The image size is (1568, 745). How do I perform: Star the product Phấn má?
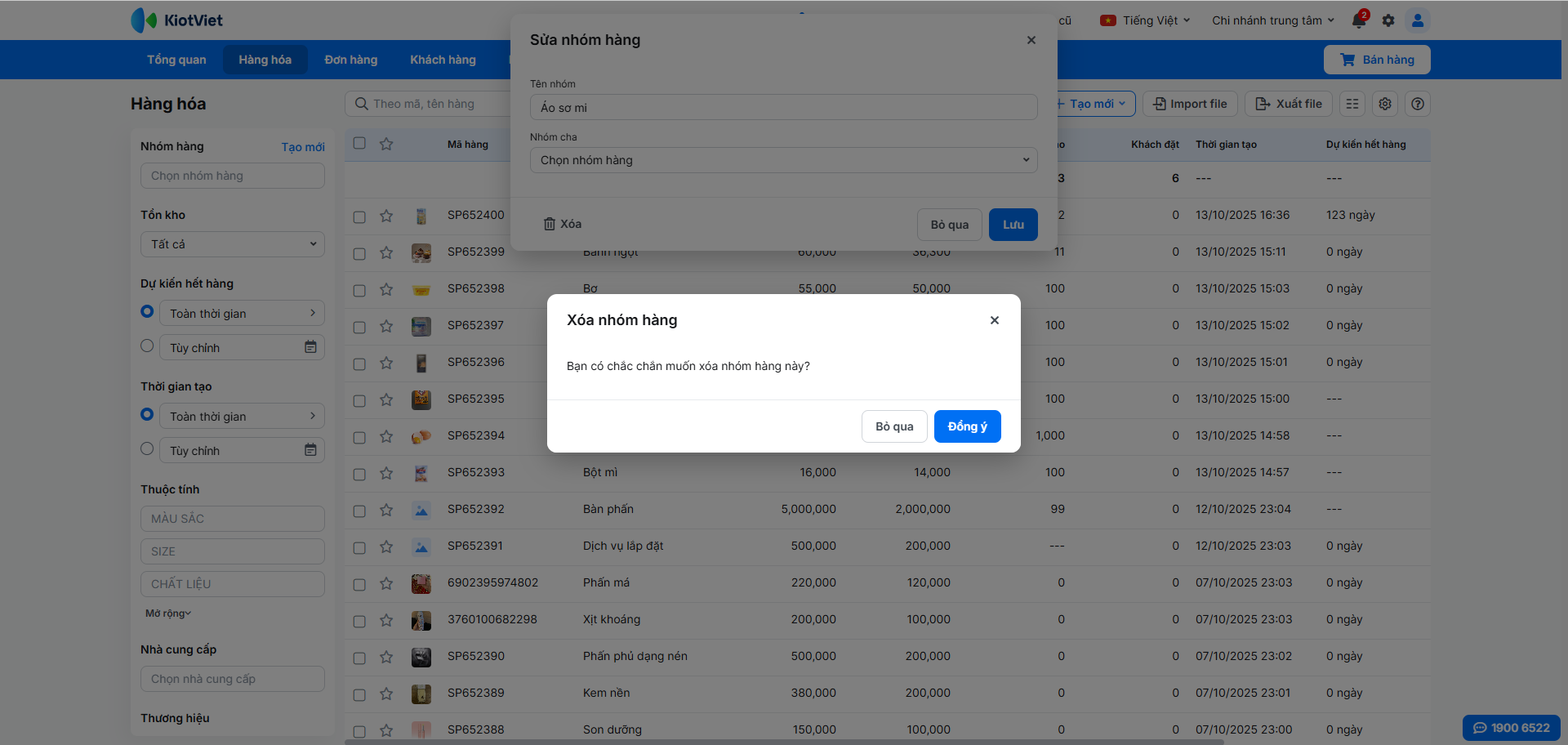[x=386, y=583]
